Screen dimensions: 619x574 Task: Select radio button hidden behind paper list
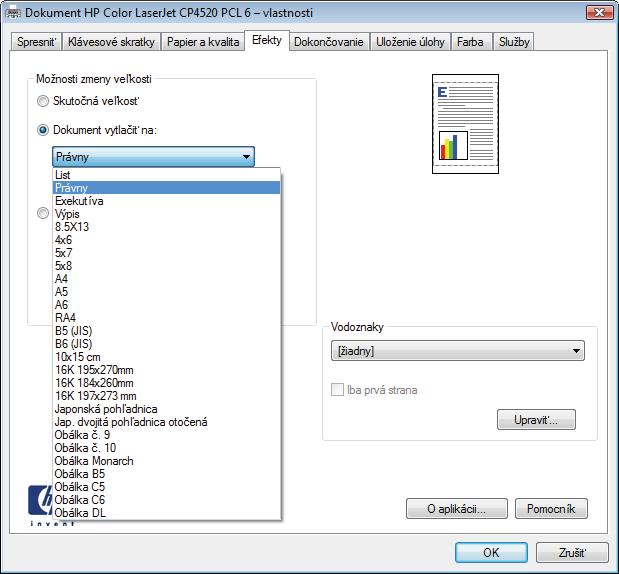[43, 213]
